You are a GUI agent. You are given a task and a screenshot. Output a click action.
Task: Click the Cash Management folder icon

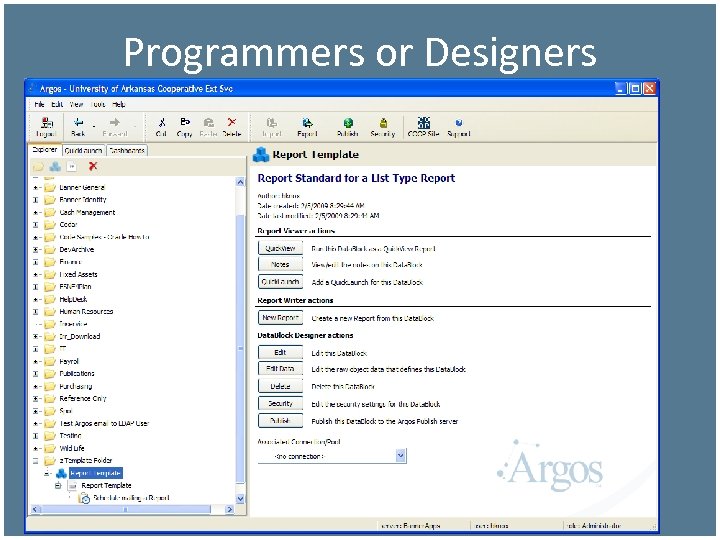(x=50, y=213)
